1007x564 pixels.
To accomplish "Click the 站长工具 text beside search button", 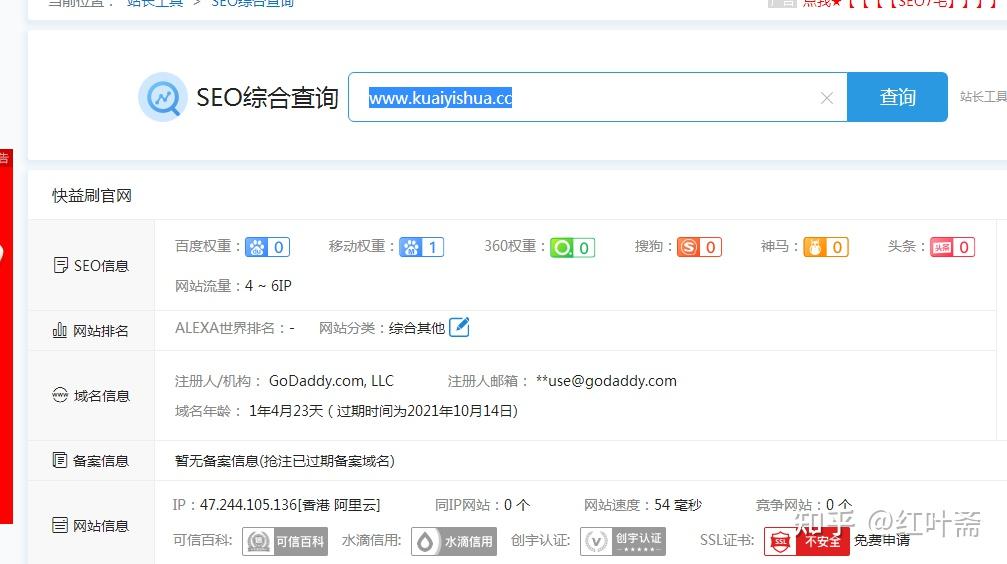I will pos(983,97).
